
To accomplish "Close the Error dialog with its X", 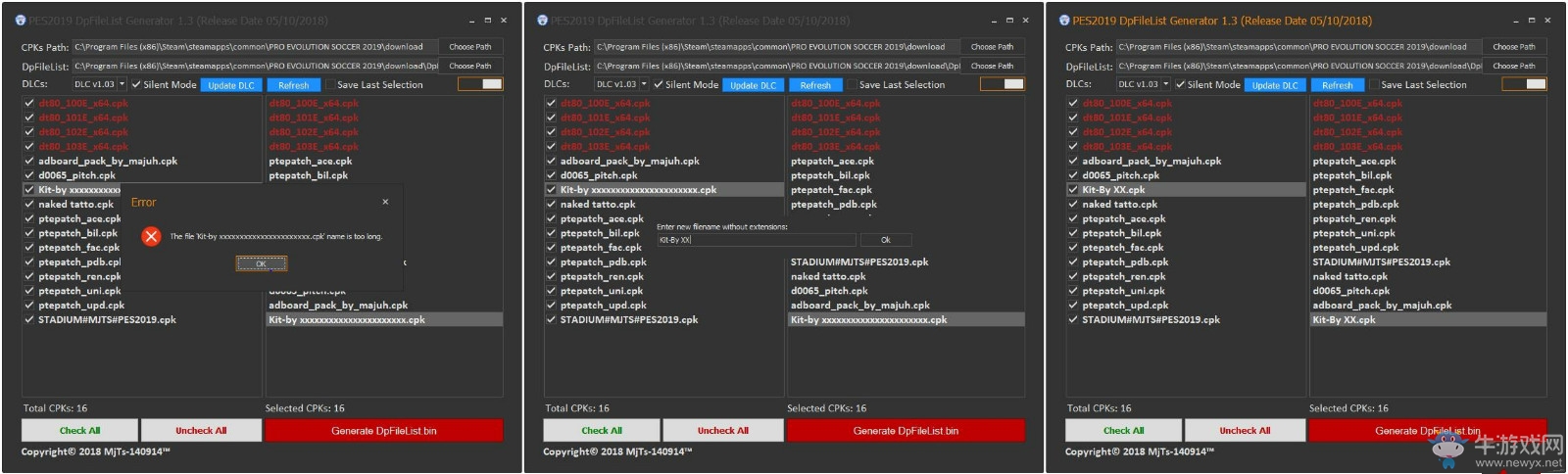I will [x=385, y=202].
